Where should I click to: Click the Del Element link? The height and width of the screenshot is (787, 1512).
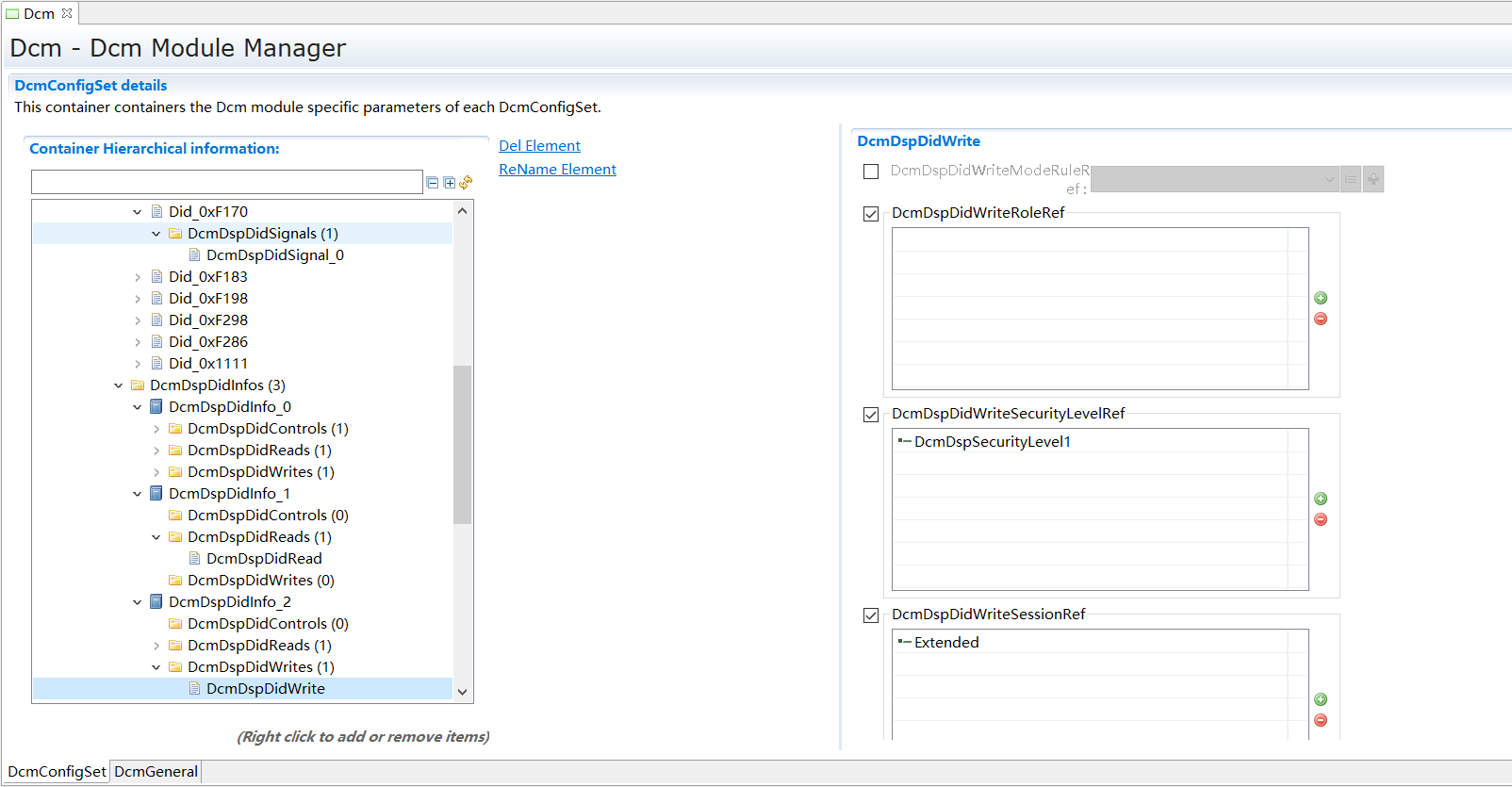click(x=539, y=145)
